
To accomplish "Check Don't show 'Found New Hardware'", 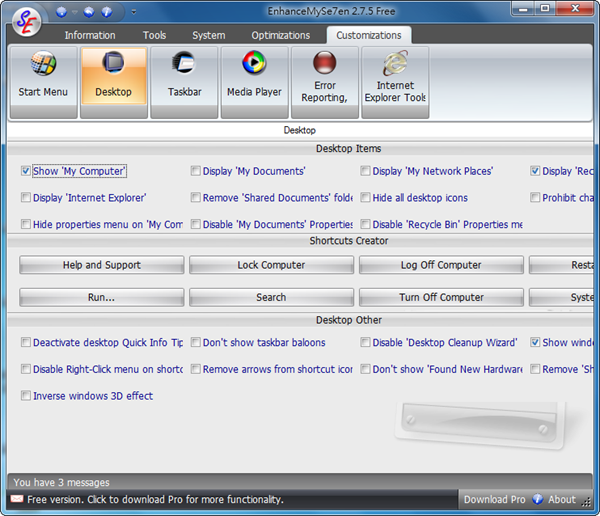I will click(x=365, y=369).
